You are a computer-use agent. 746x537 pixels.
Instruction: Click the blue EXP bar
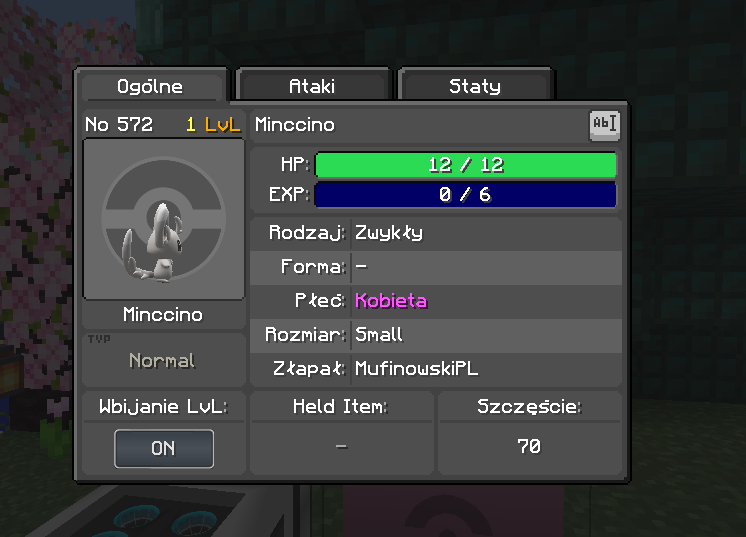[x=466, y=195]
